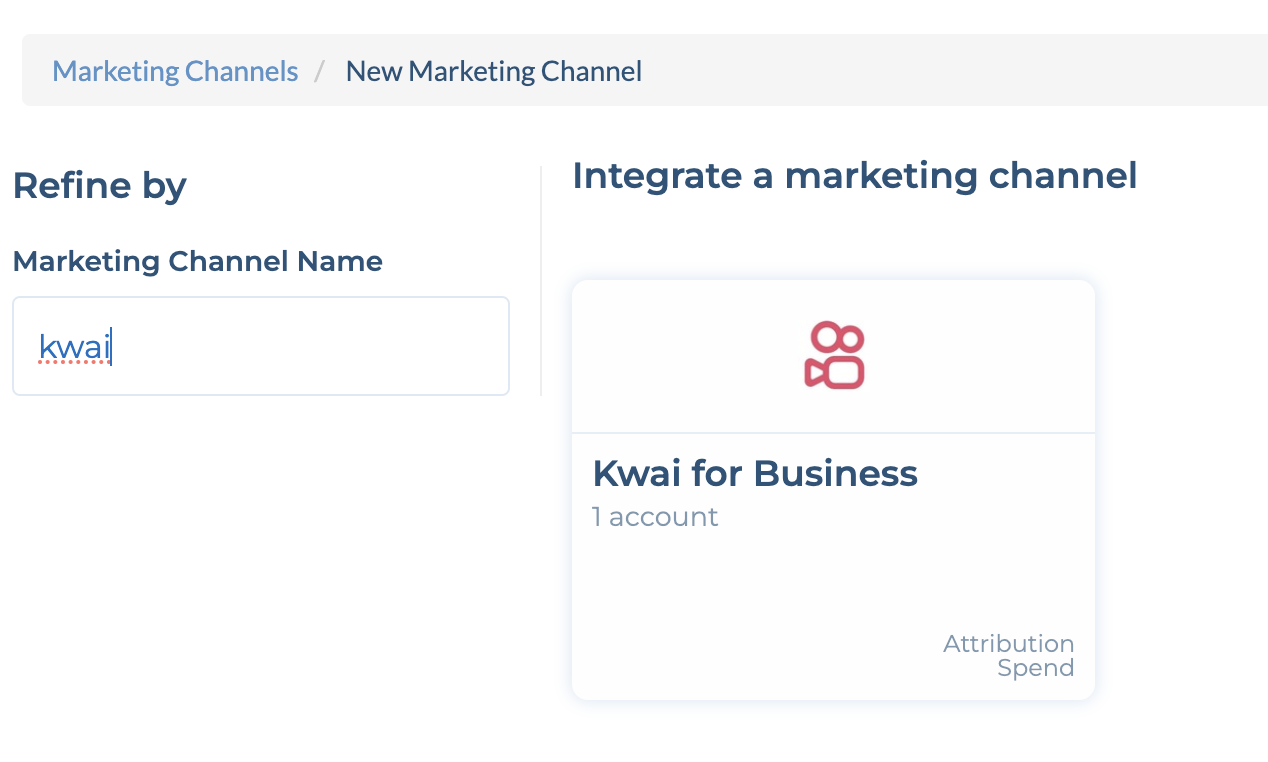This screenshot has width=1268, height=762.
Task: Select the New Marketing Channel breadcrumb text
Action: pyautogui.click(x=494, y=71)
